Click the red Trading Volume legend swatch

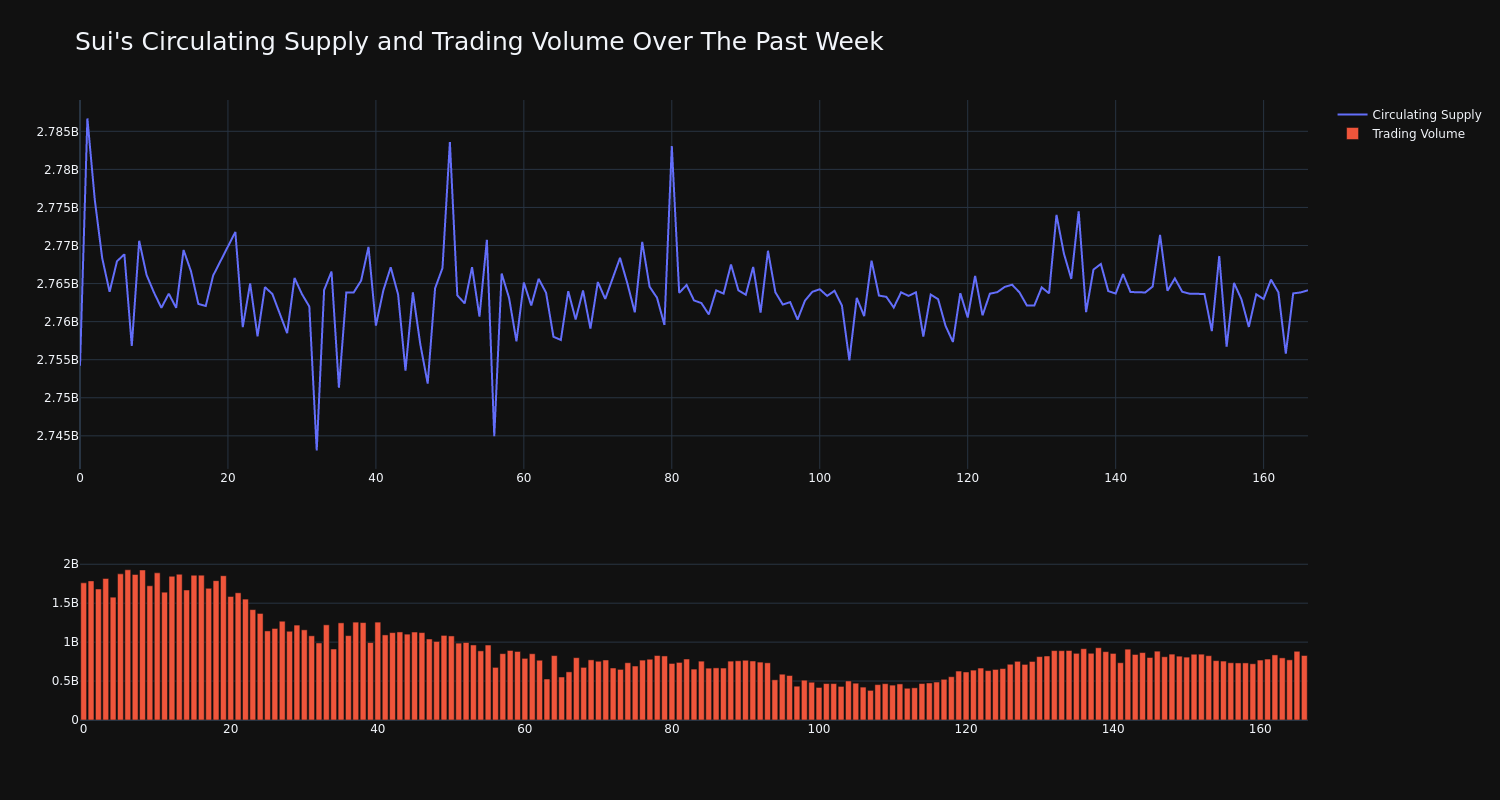click(1352, 134)
